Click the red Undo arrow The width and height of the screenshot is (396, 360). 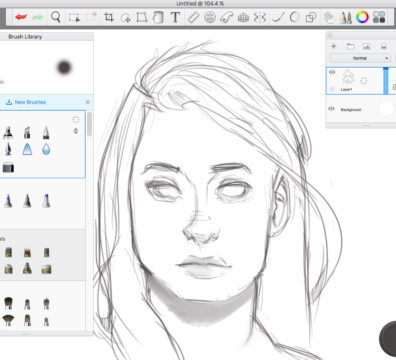21,17
